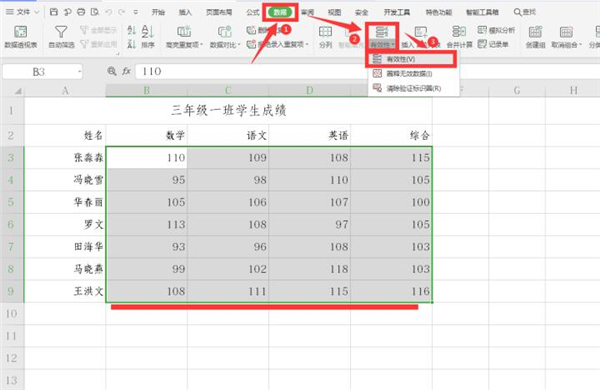Click the Print icon in quick access toolbar
This screenshot has width=600, height=390.
pos(81,12)
